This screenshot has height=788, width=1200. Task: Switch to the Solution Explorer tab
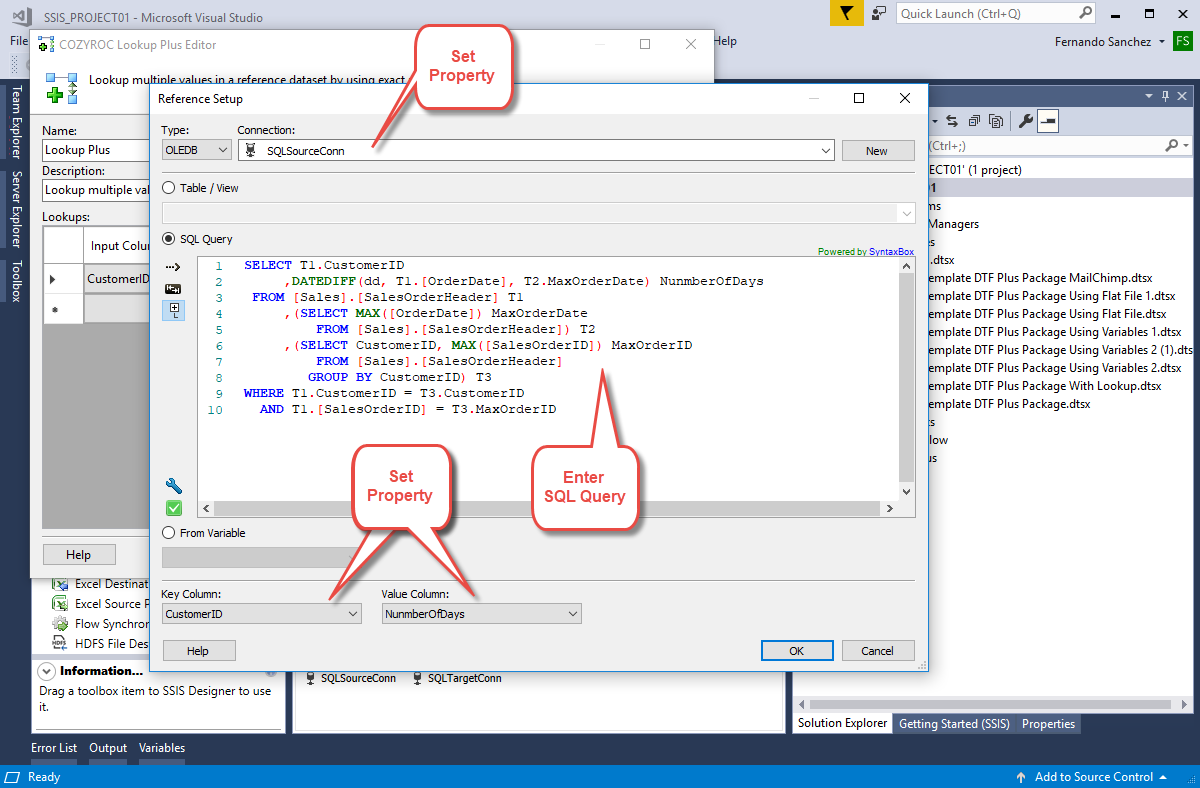(x=842, y=724)
